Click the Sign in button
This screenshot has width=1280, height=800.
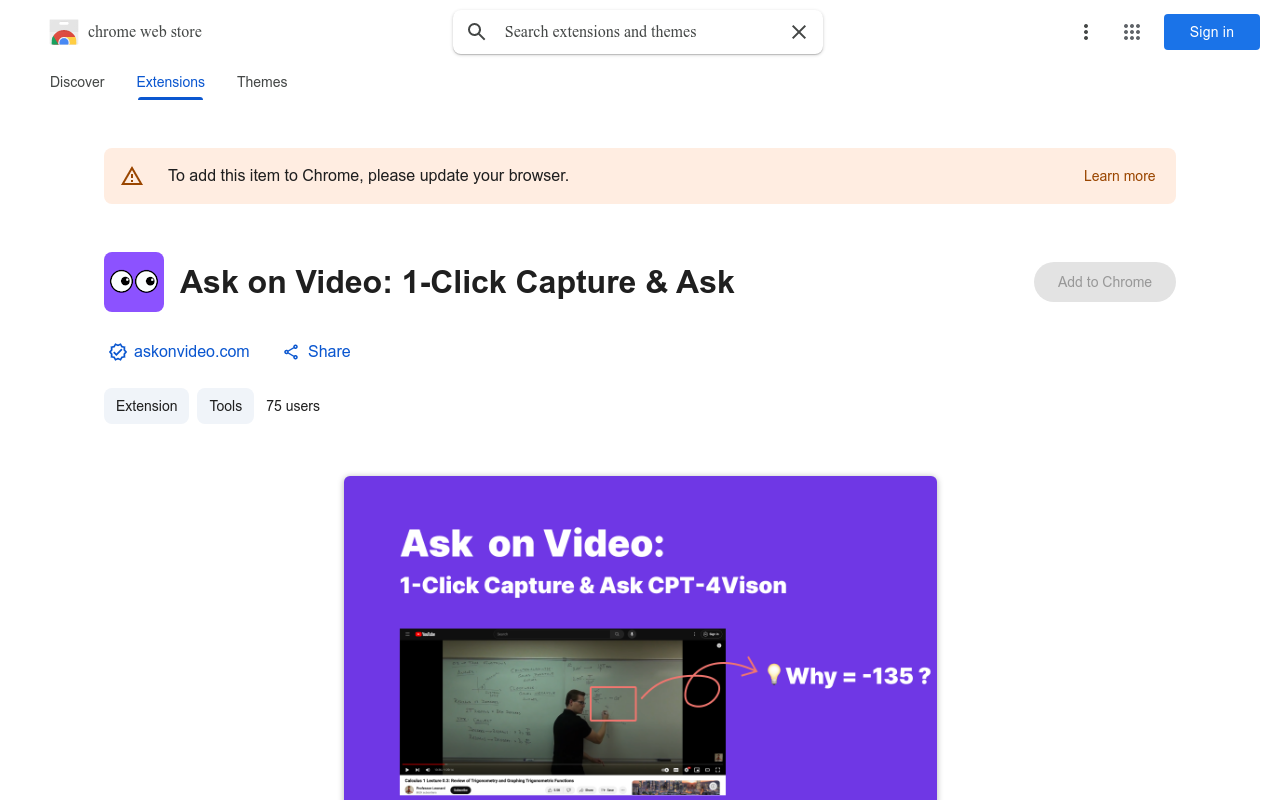click(1212, 32)
